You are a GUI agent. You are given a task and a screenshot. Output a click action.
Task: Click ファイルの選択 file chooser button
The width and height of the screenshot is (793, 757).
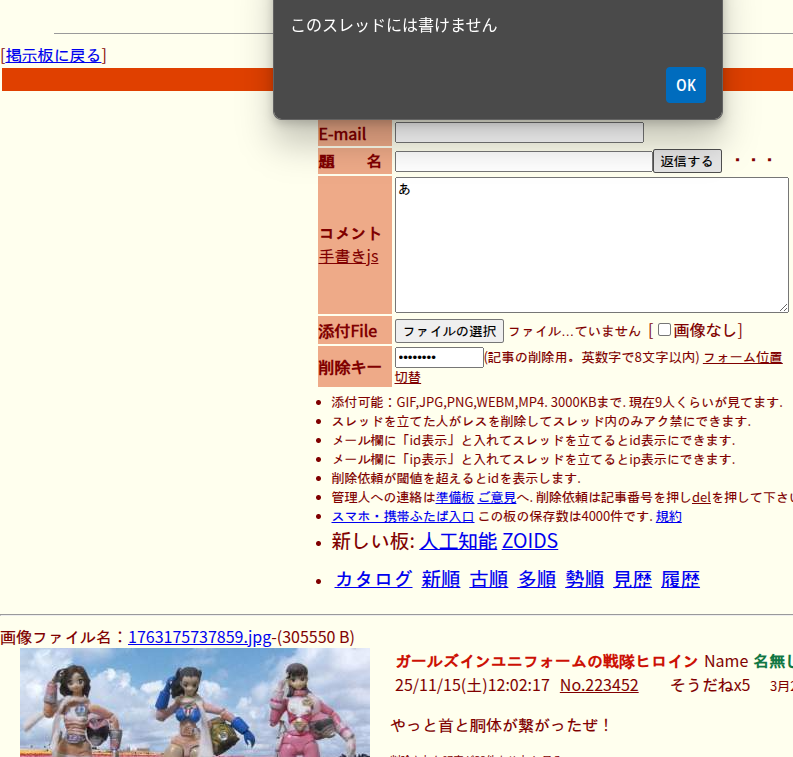pos(449,331)
